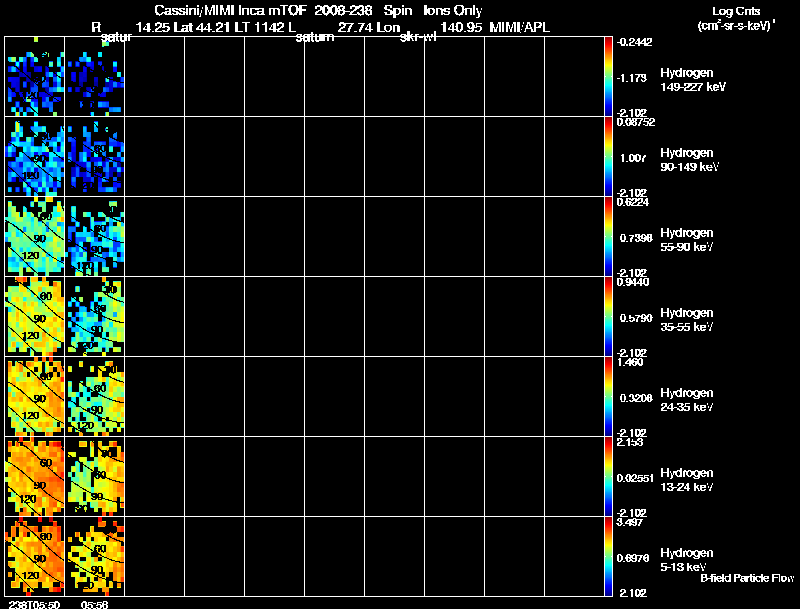This screenshot has width=800, height=609.
Task: Click the color bar for Hydrogen 55-90 keV
Action: click(608, 237)
